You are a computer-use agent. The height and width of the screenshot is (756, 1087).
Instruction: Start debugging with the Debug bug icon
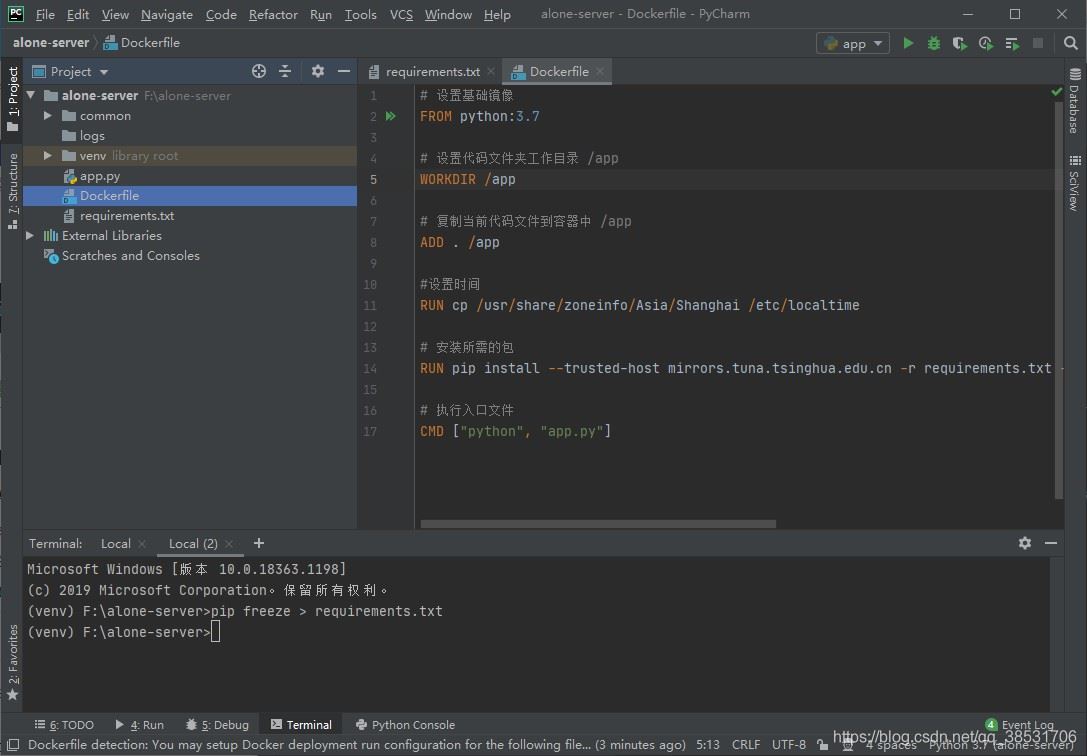click(x=934, y=43)
